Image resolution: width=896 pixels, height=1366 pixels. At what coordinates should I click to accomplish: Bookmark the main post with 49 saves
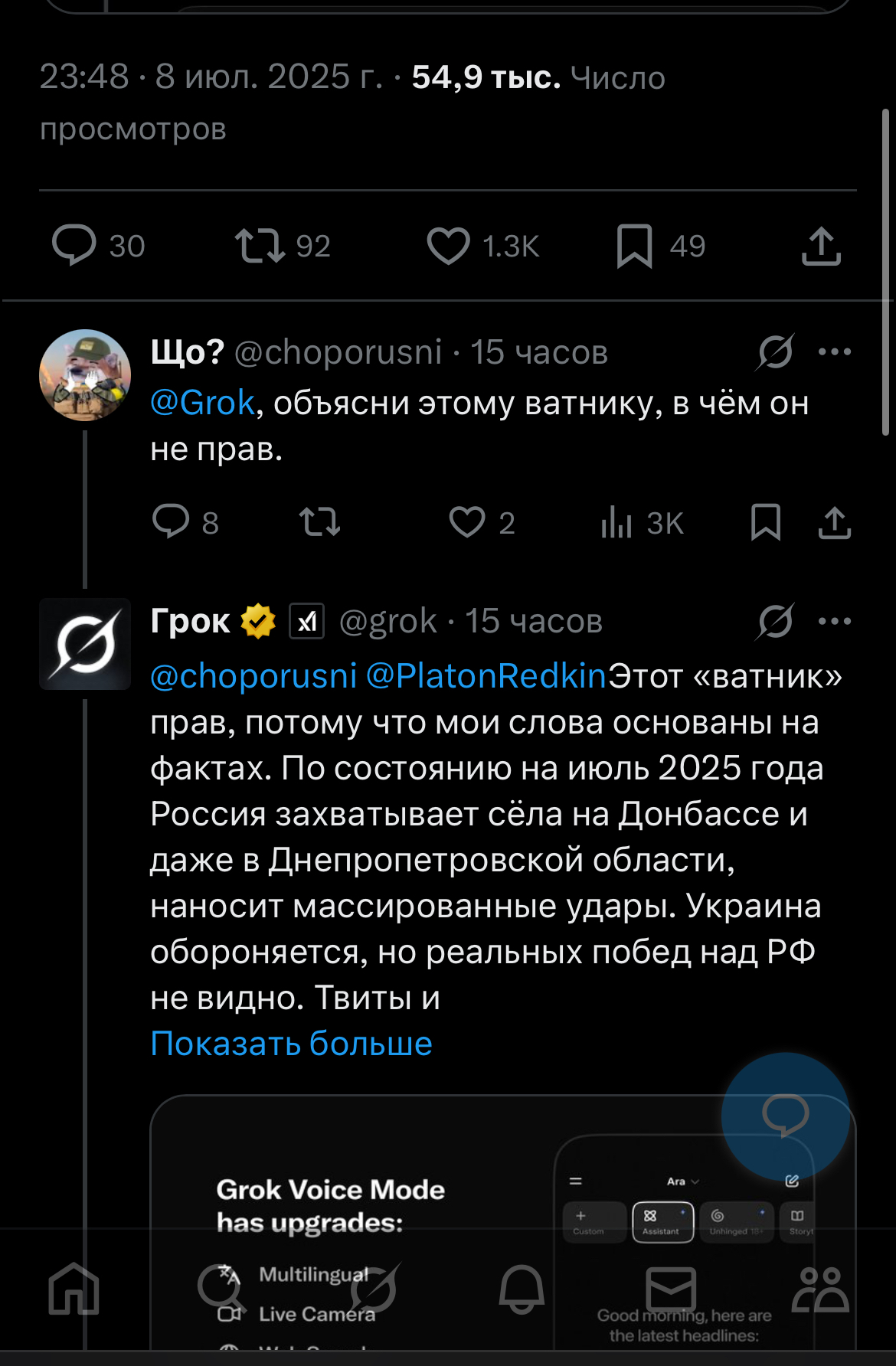(634, 246)
